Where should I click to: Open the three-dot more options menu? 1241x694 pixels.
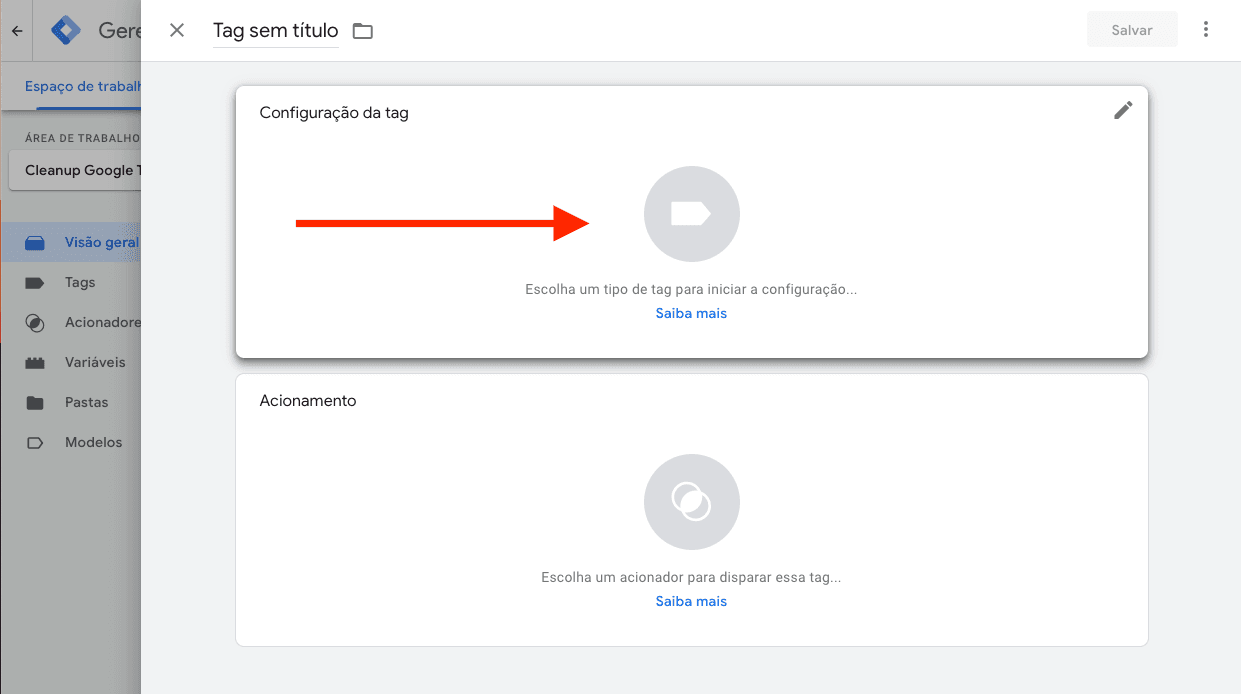point(1206,30)
